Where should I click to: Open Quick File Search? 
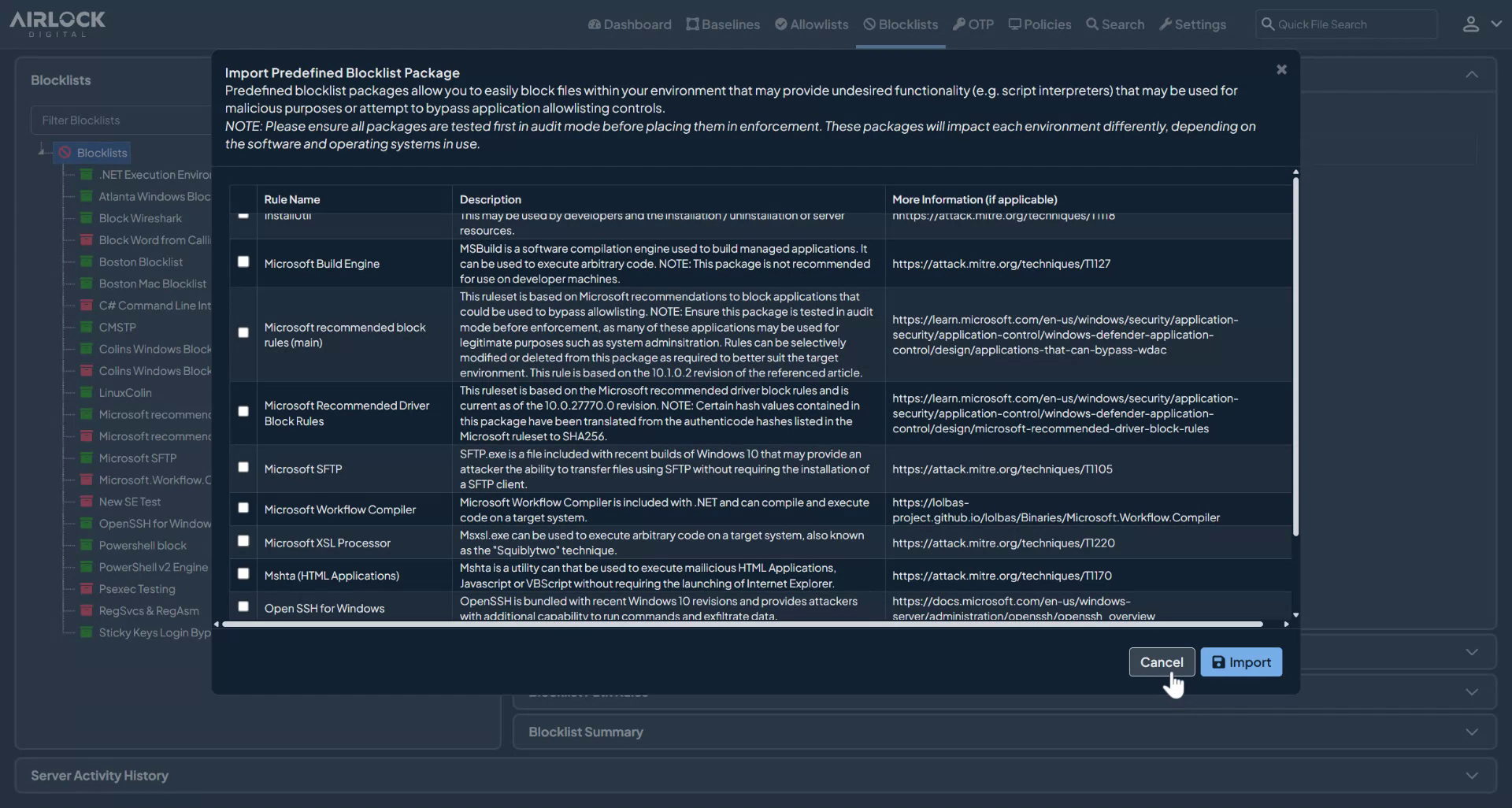click(1345, 24)
